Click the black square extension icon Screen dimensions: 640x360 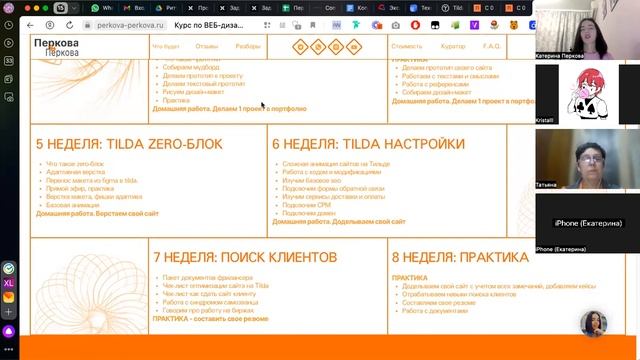[435, 25]
